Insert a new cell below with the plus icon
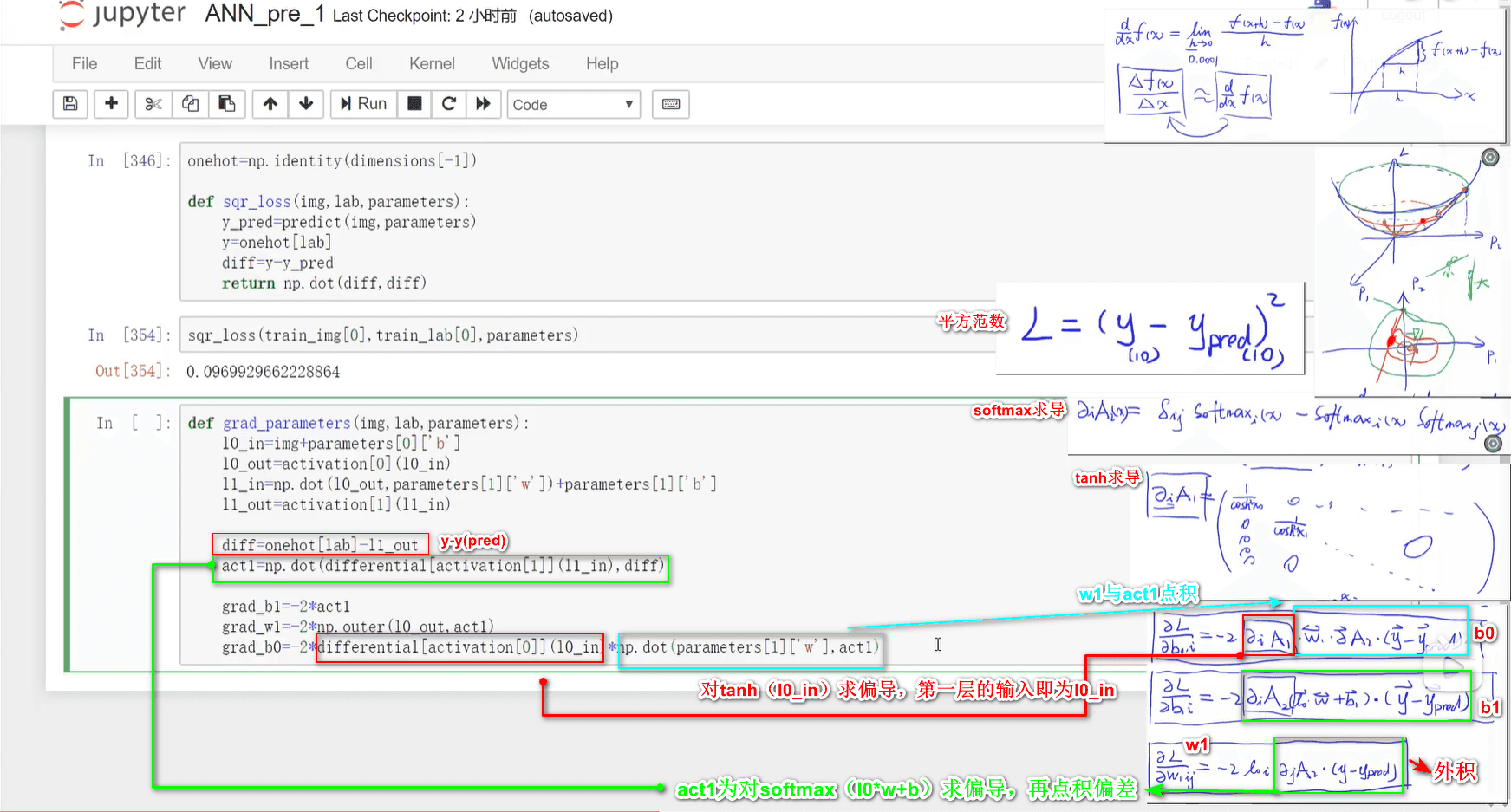The width and height of the screenshot is (1511, 812). (111, 104)
